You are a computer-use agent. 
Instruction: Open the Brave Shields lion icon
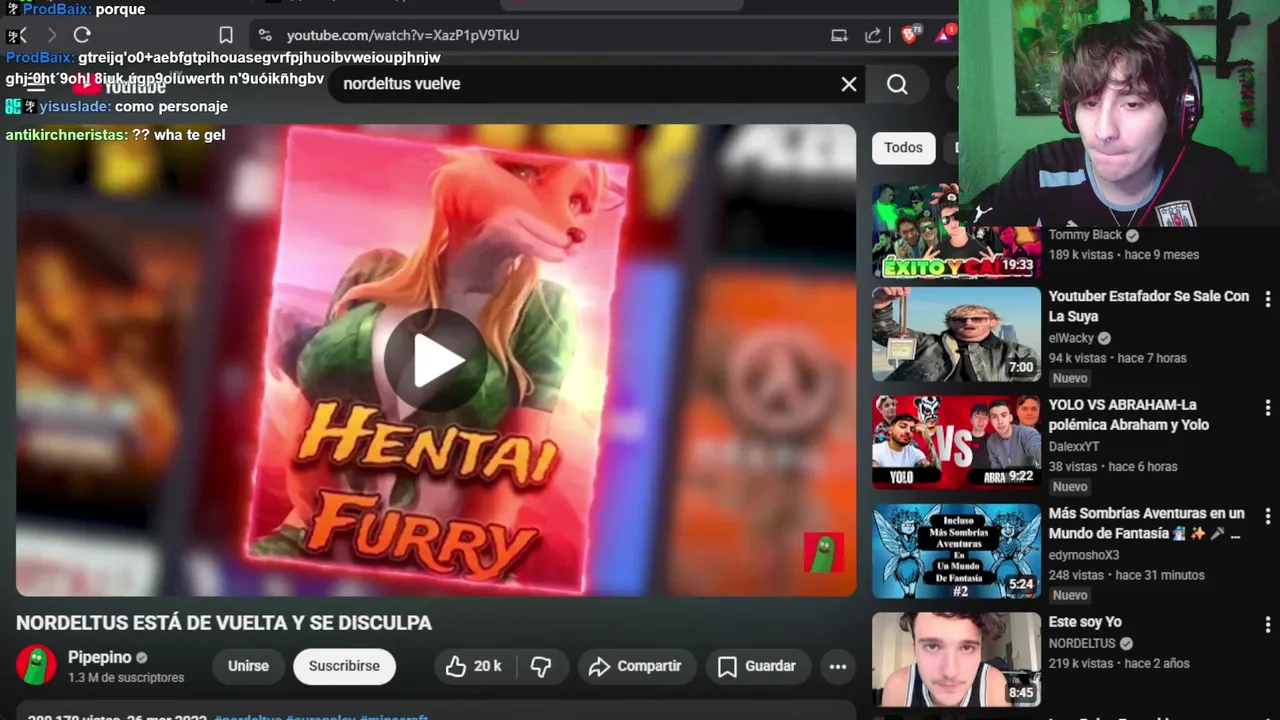click(x=909, y=35)
